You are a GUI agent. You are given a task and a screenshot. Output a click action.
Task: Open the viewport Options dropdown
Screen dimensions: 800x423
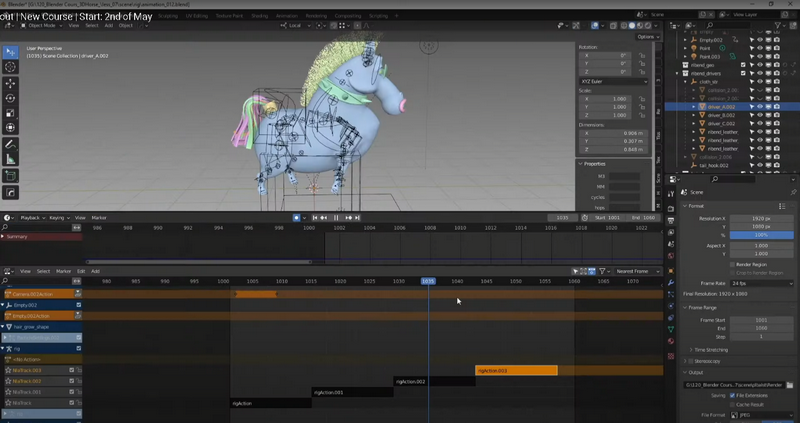(648, 37)
